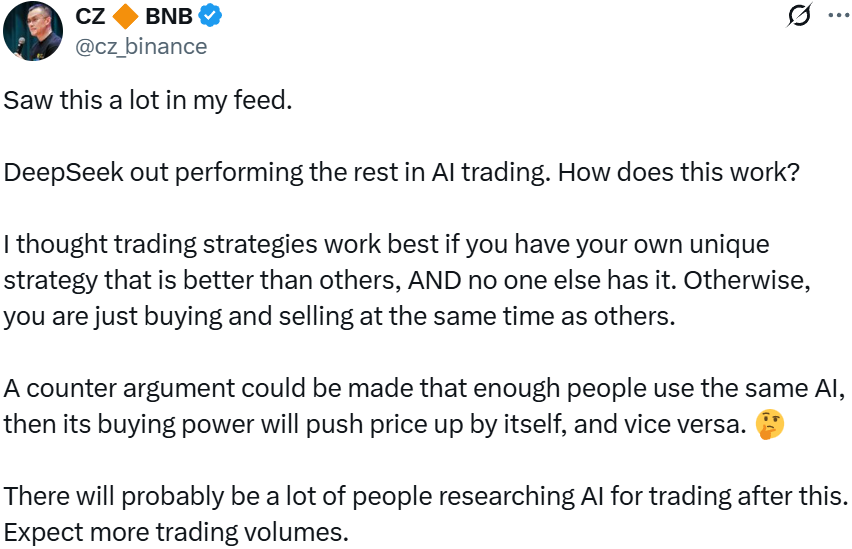Click the line starting "I thought trading strategies"
Image resolution: width=852 pixels, height=549 pixels.
(386, 244)
